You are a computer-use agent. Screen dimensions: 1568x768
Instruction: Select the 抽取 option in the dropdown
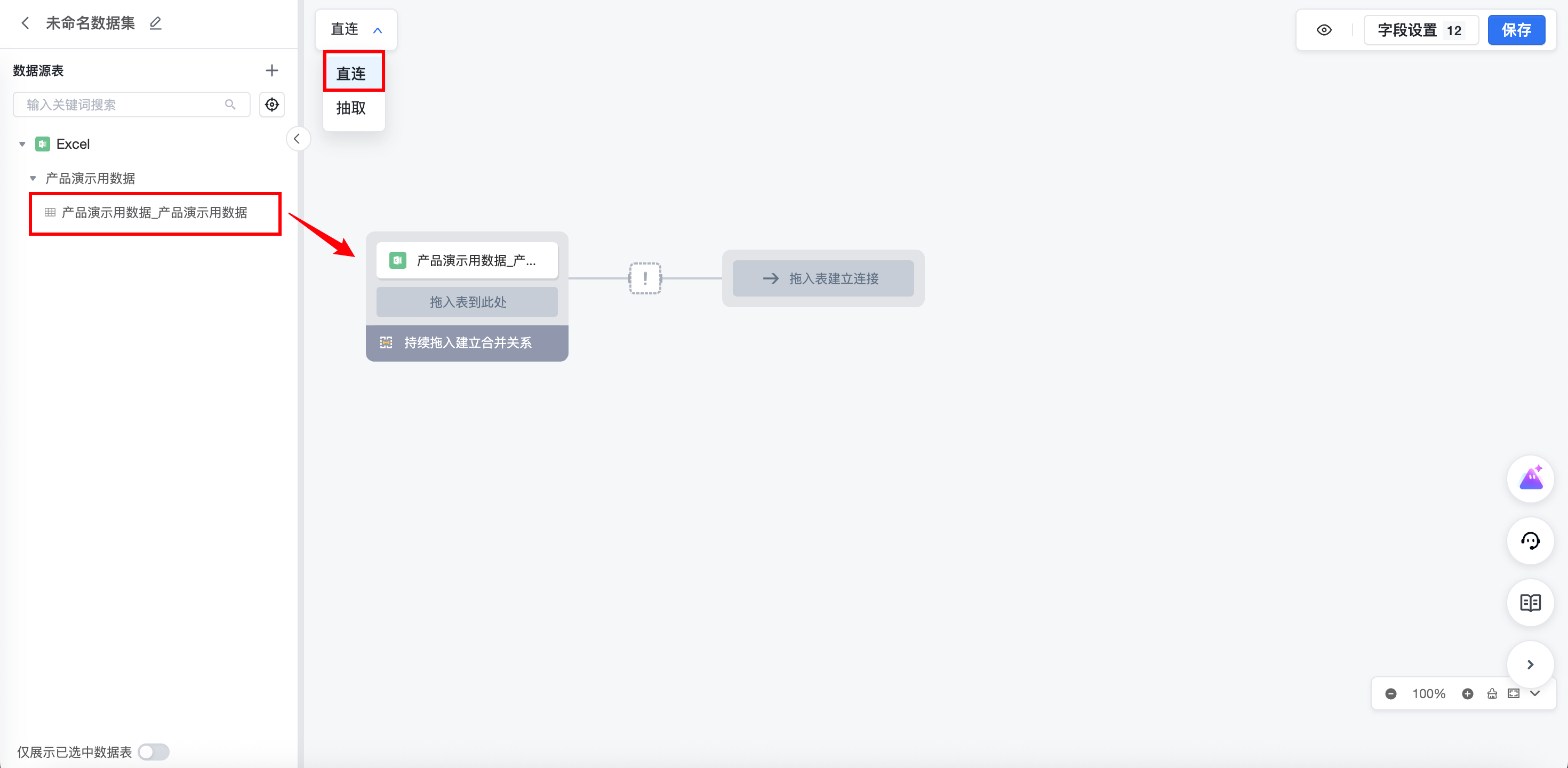click(351, 108)
